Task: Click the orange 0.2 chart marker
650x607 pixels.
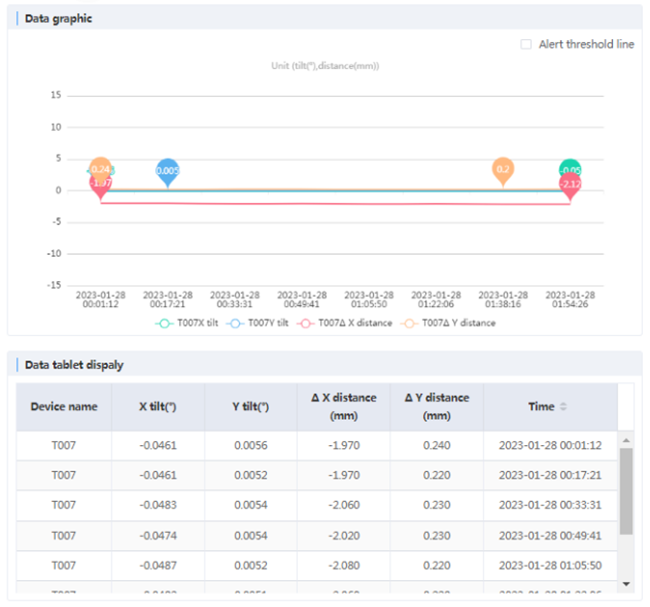Action: [x=503, y=169]
